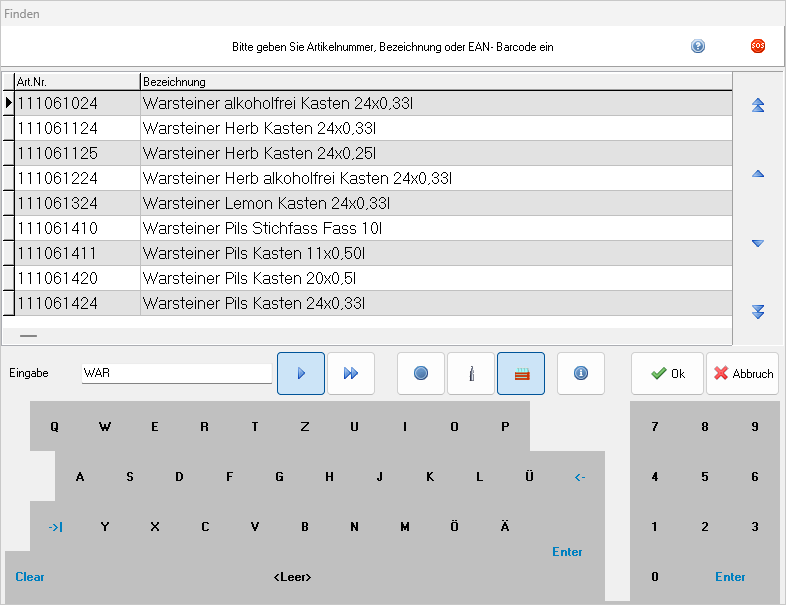Click the single-arrow search forward button
786x605 pixels.
click(301, 373)
